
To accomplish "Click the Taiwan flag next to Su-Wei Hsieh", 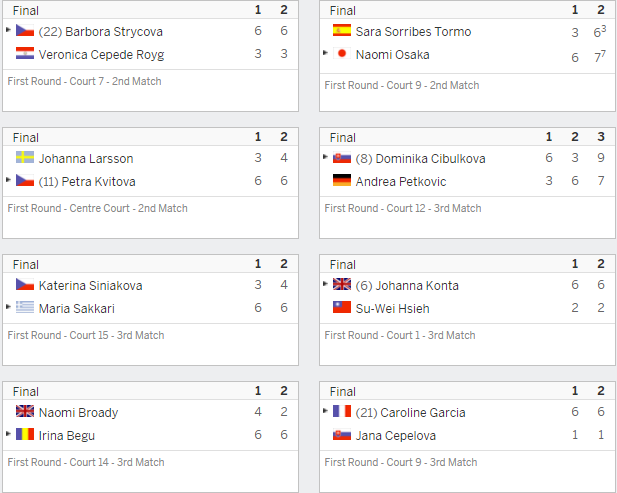I will [x=342, y=307].
